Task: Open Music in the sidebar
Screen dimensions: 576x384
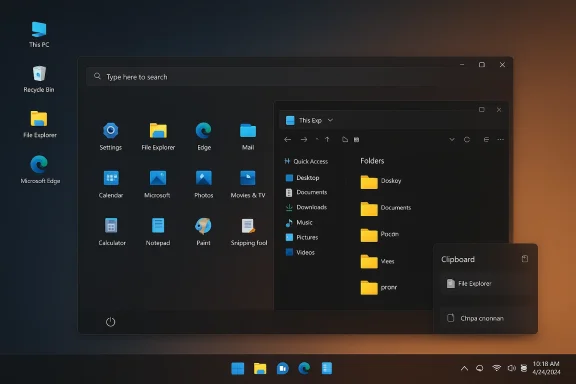Action: coord(299,222)
